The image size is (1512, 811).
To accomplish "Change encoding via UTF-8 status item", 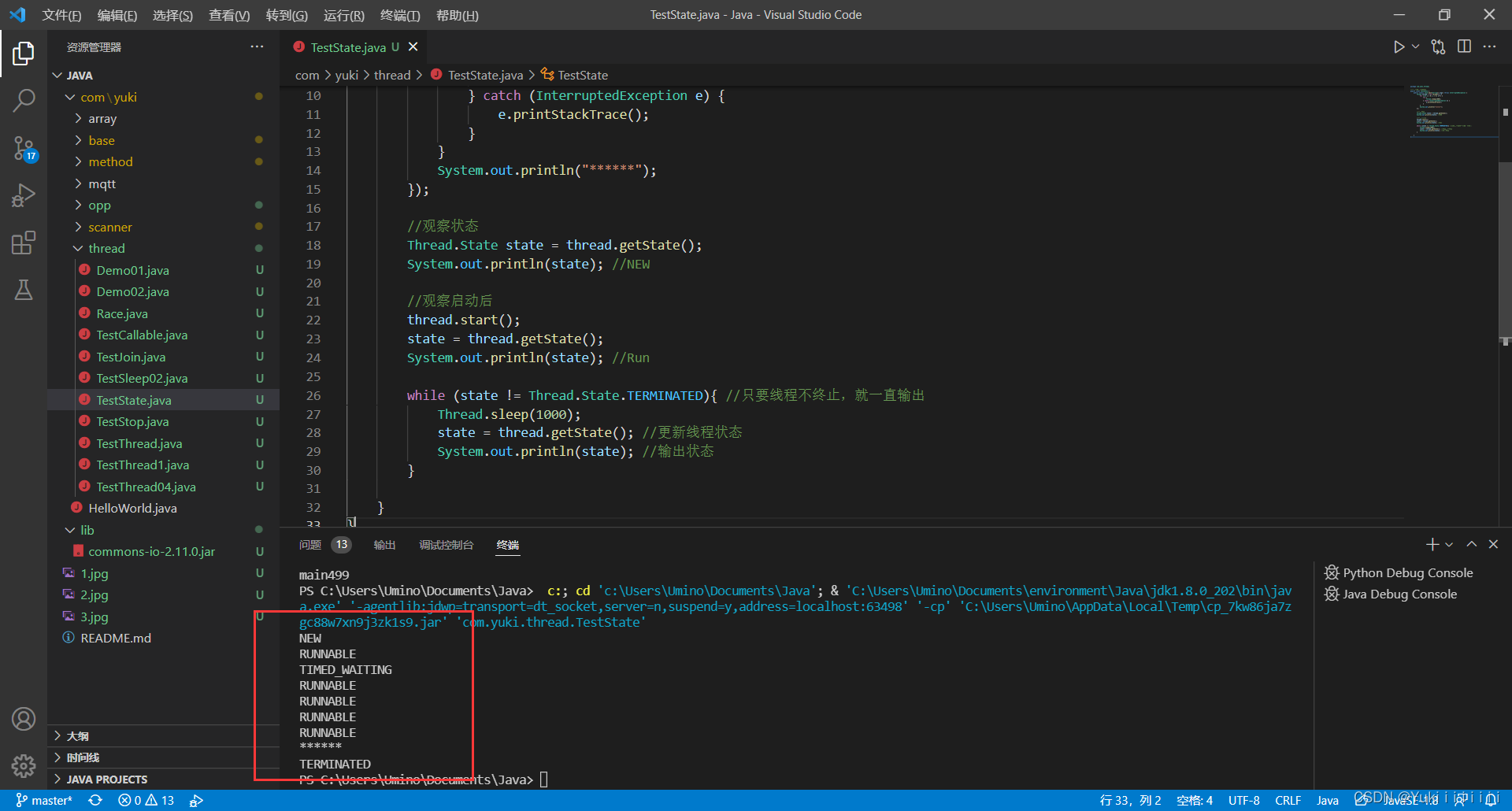I will pos(1243,800).
